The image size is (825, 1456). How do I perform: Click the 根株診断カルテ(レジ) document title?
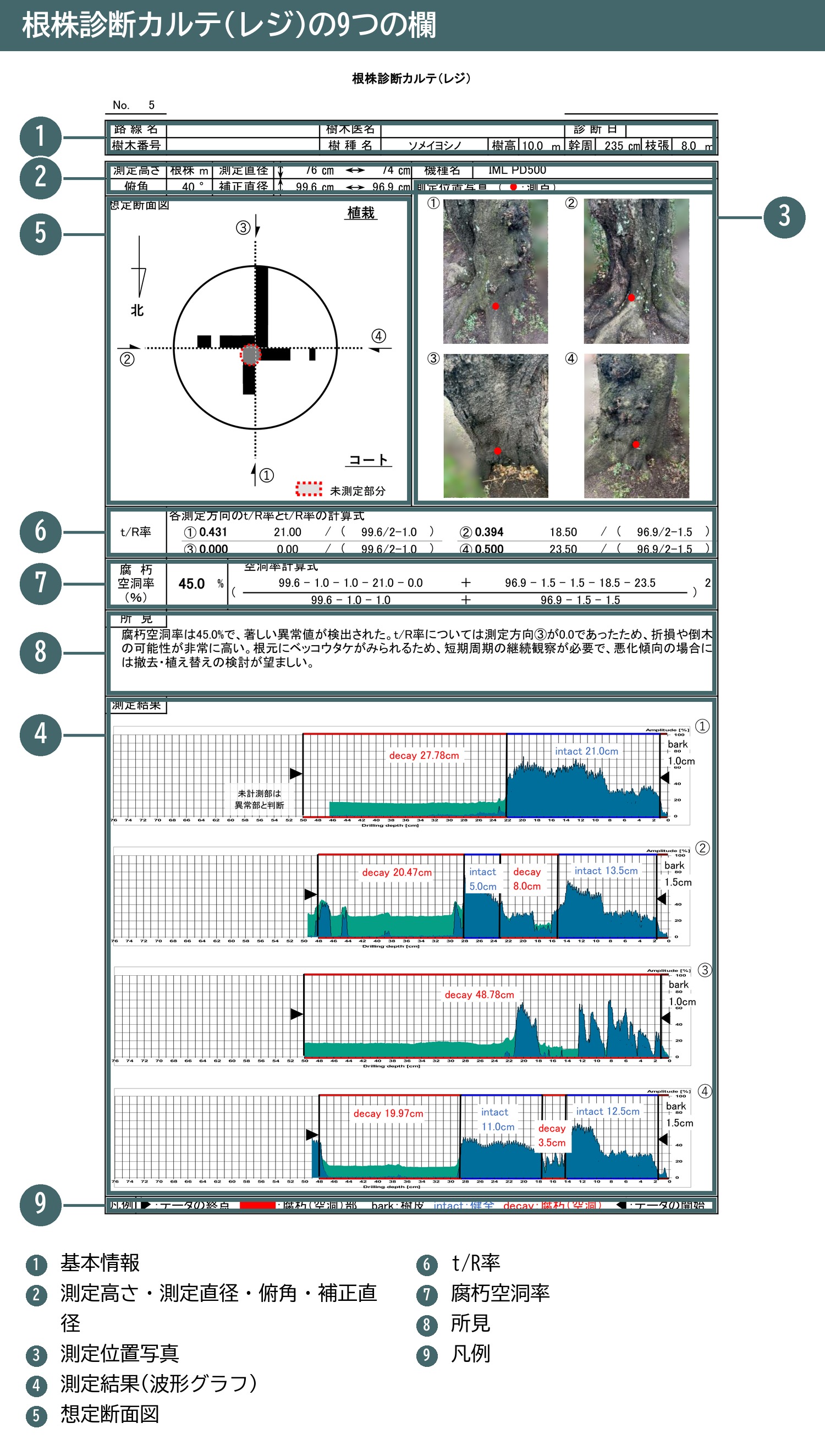coord(411,78)
